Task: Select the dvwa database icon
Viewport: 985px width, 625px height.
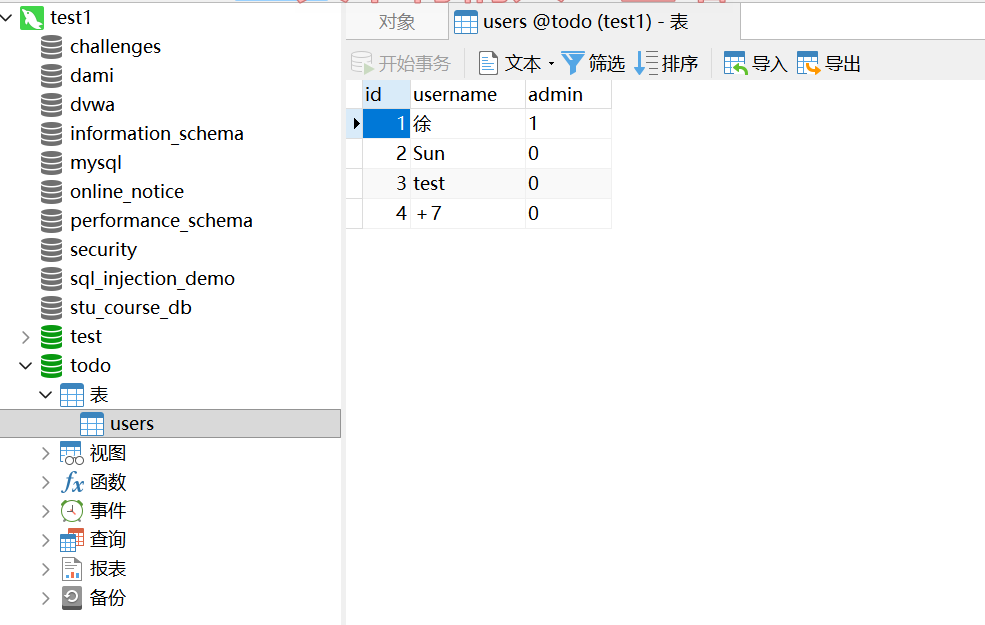Action: (x=52, y=105)
